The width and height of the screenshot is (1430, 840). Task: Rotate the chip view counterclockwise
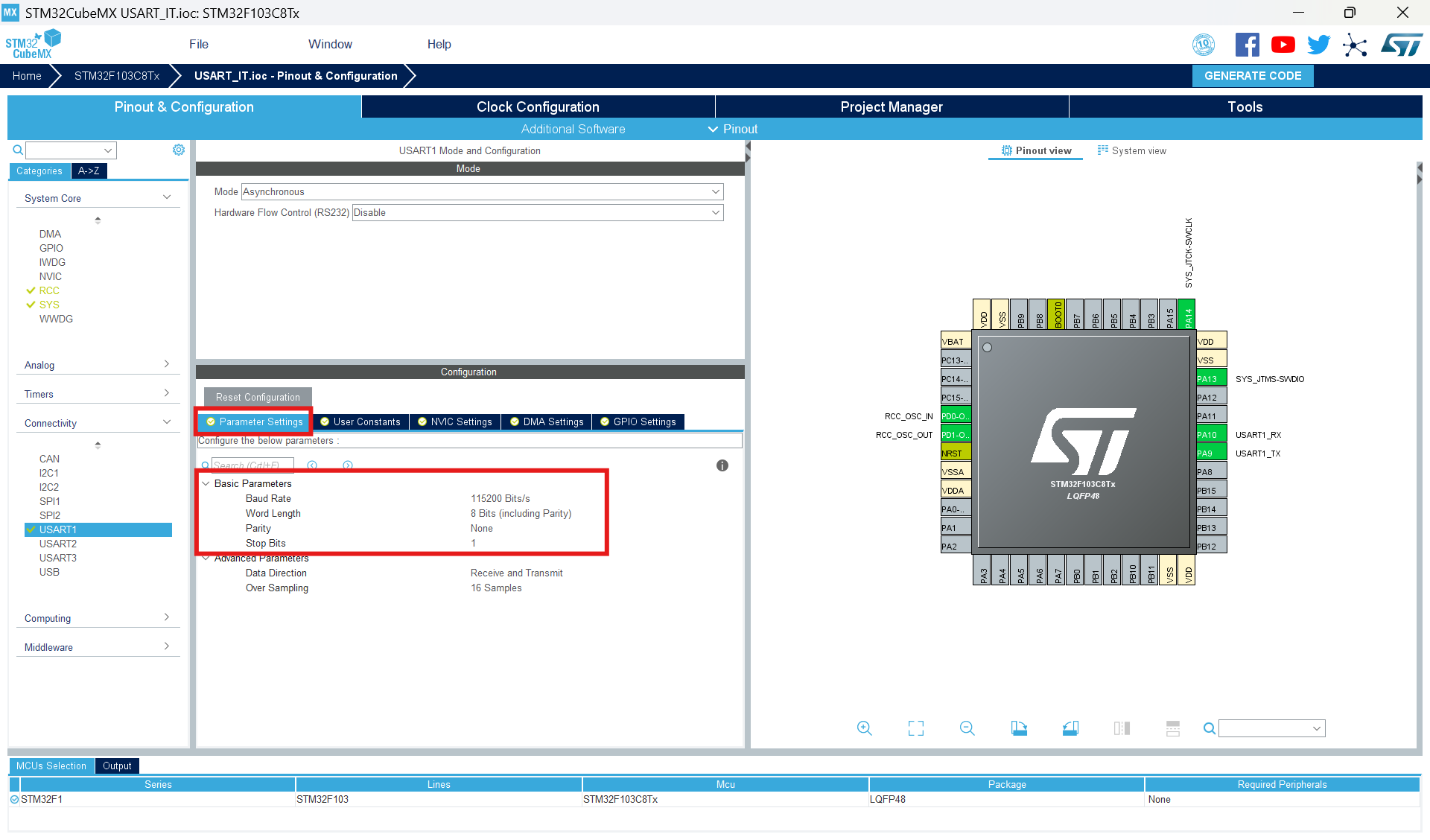pyautogui.click(x=1070, y=728)
